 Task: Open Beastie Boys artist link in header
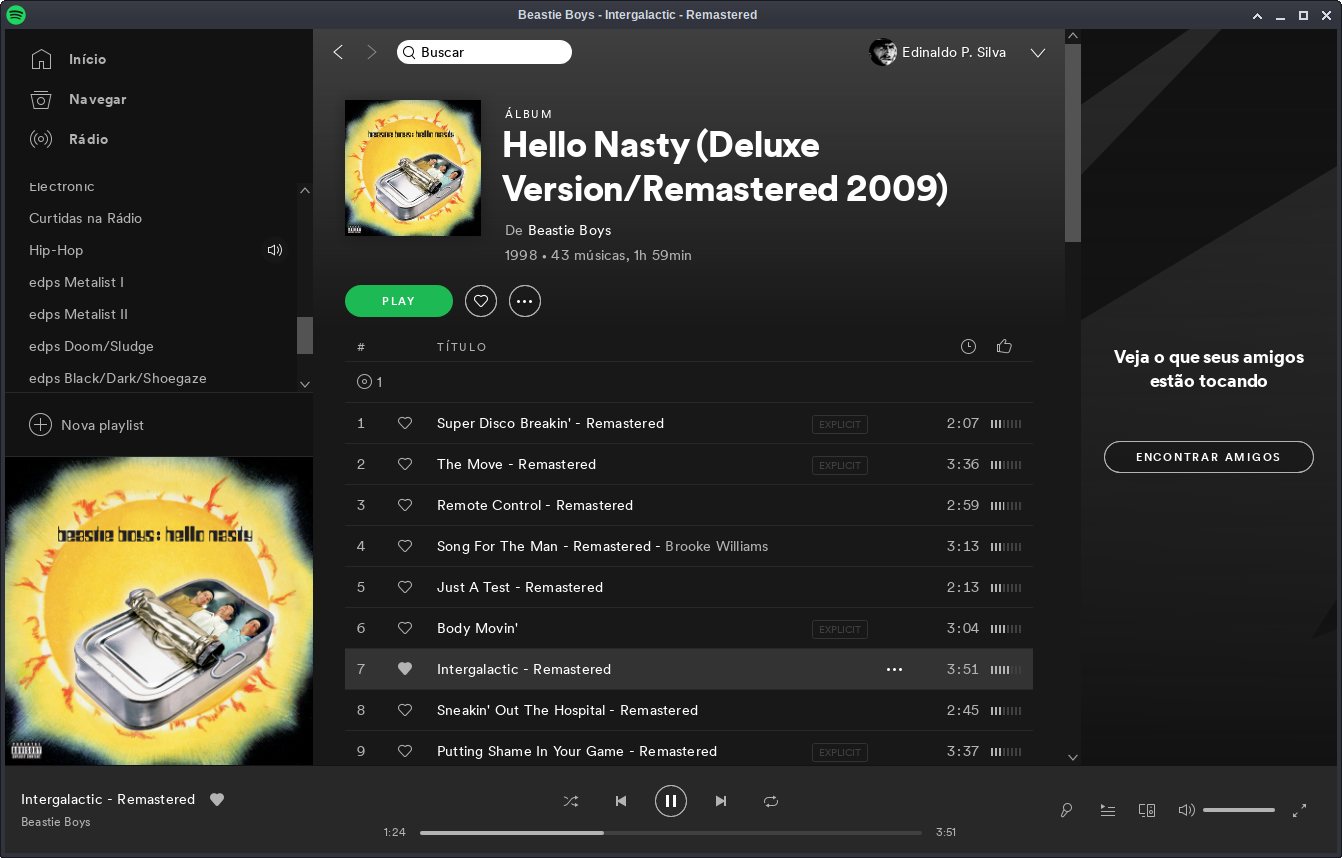click(x=569, y=230)
